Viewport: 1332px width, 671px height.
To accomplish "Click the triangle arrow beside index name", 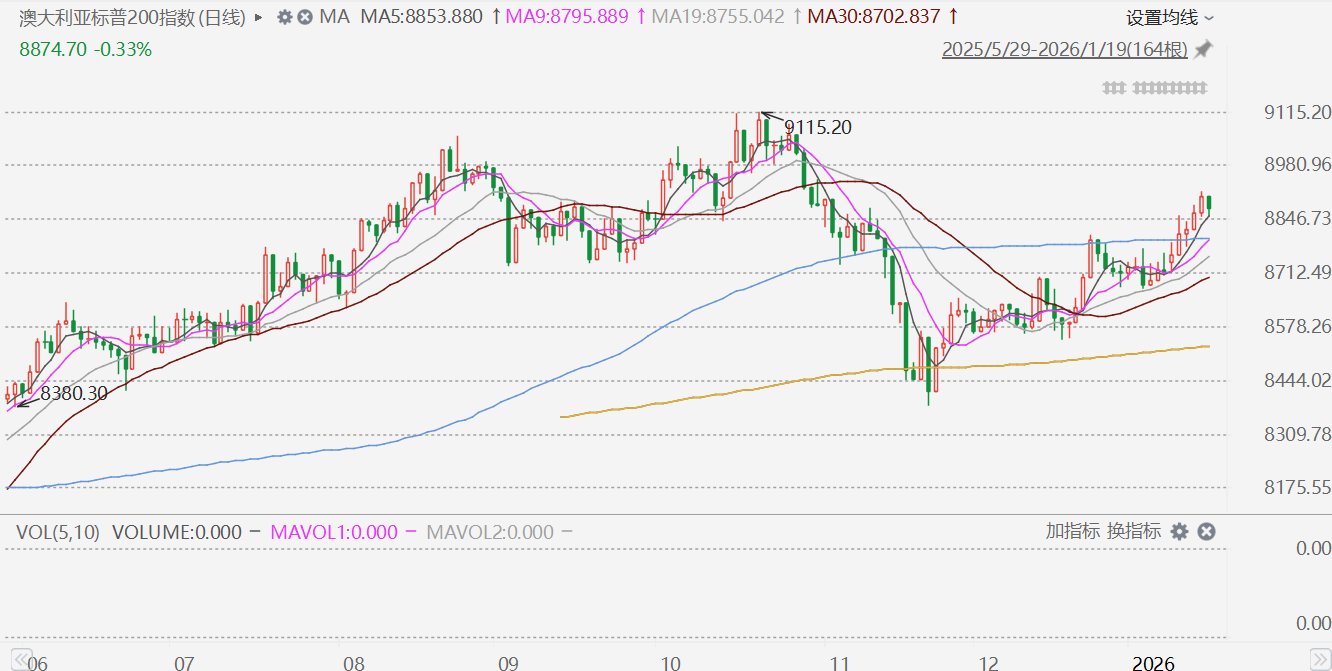I will pyautogui.click(x=259, y=17).
